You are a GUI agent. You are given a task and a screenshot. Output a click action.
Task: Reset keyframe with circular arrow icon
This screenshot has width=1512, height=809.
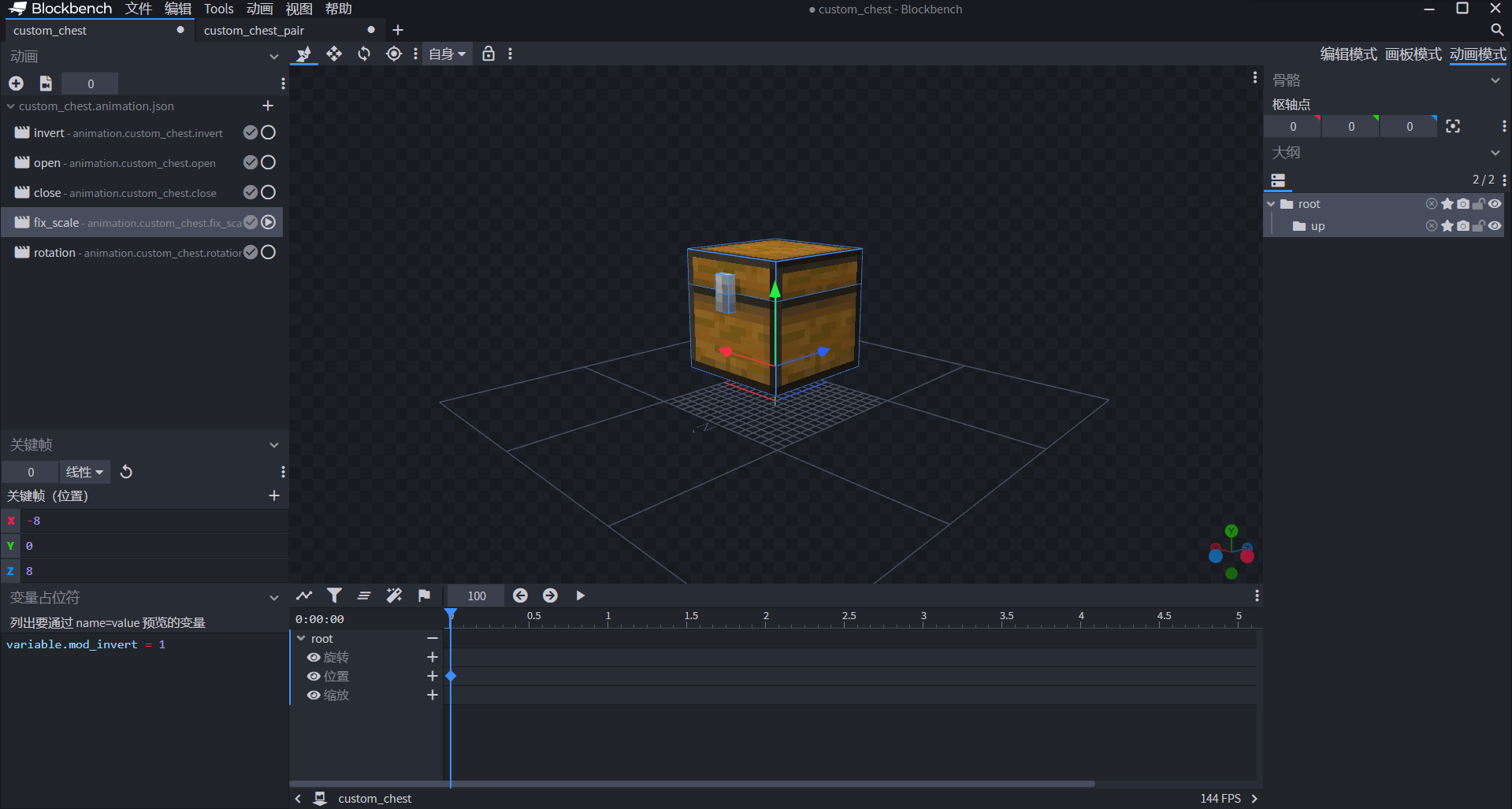pos(126,472)
